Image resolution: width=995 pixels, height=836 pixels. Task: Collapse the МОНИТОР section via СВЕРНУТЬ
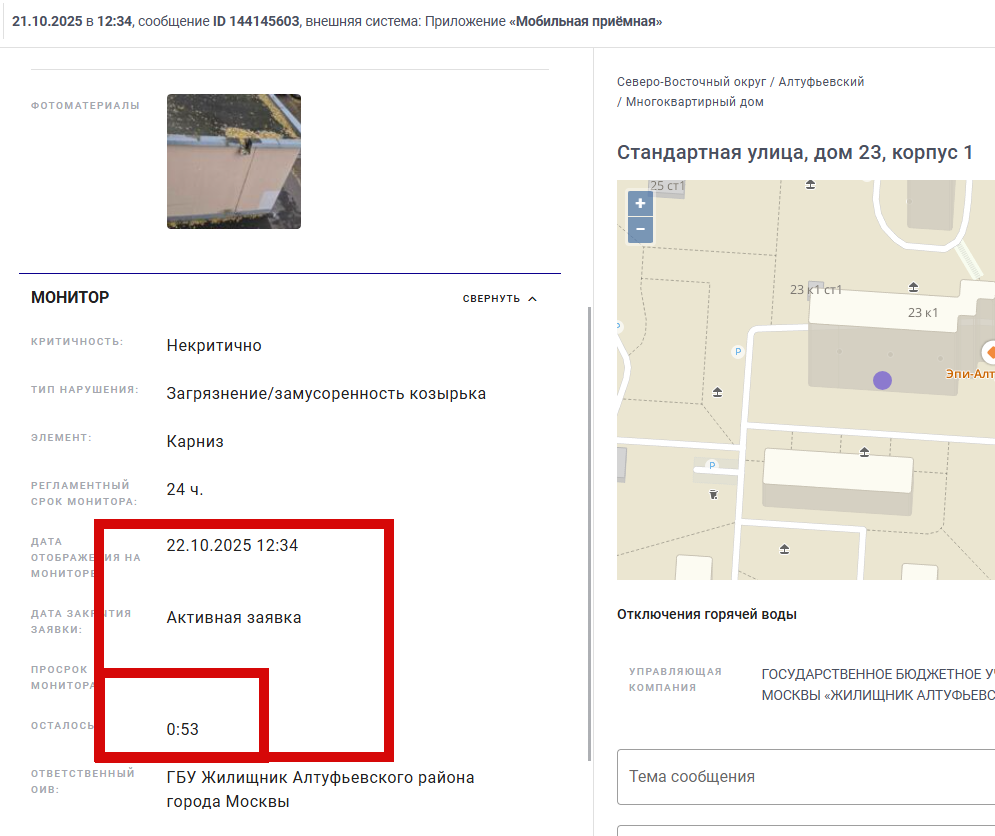pyautogui.click(x=500, y=298)
